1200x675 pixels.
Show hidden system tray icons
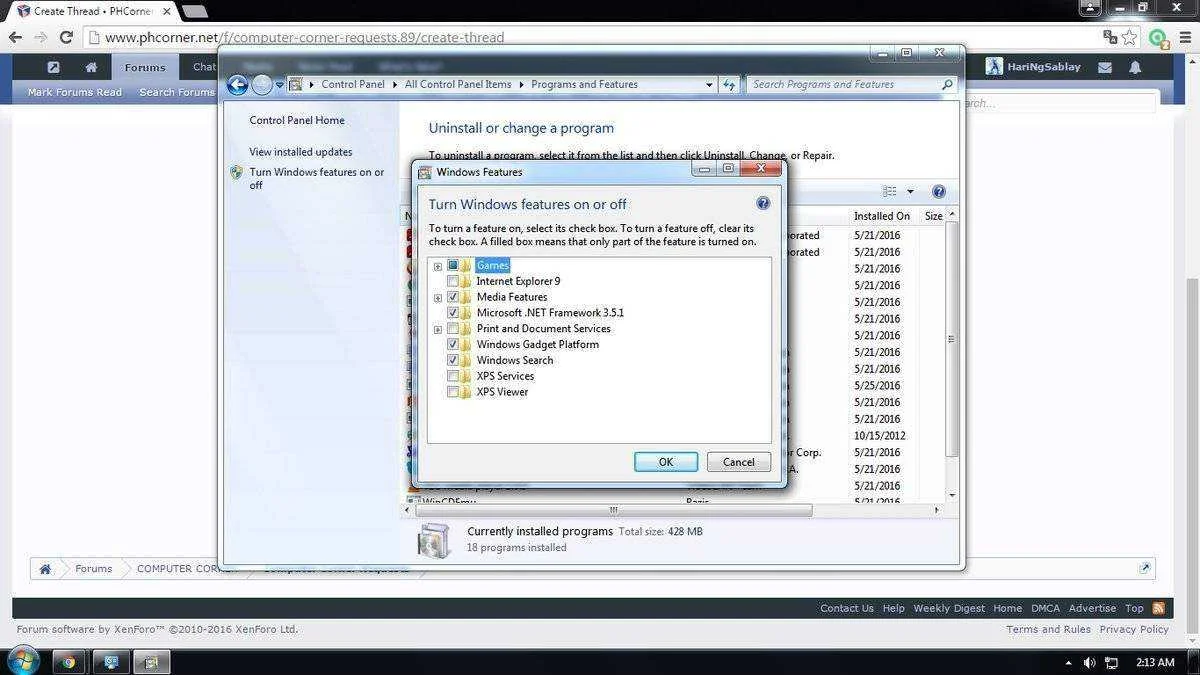tap(1069, 662)
